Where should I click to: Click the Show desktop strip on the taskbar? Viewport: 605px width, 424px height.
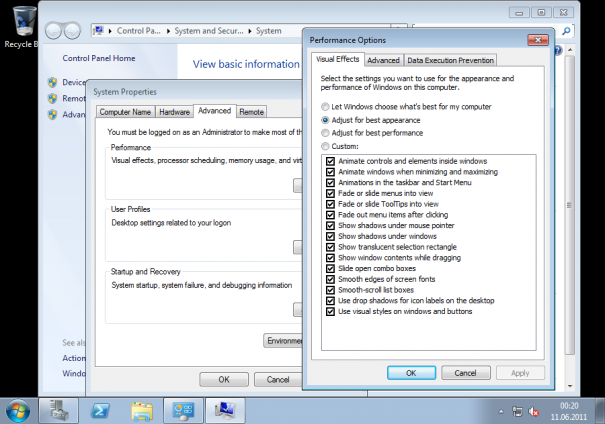tap(600, 411)
